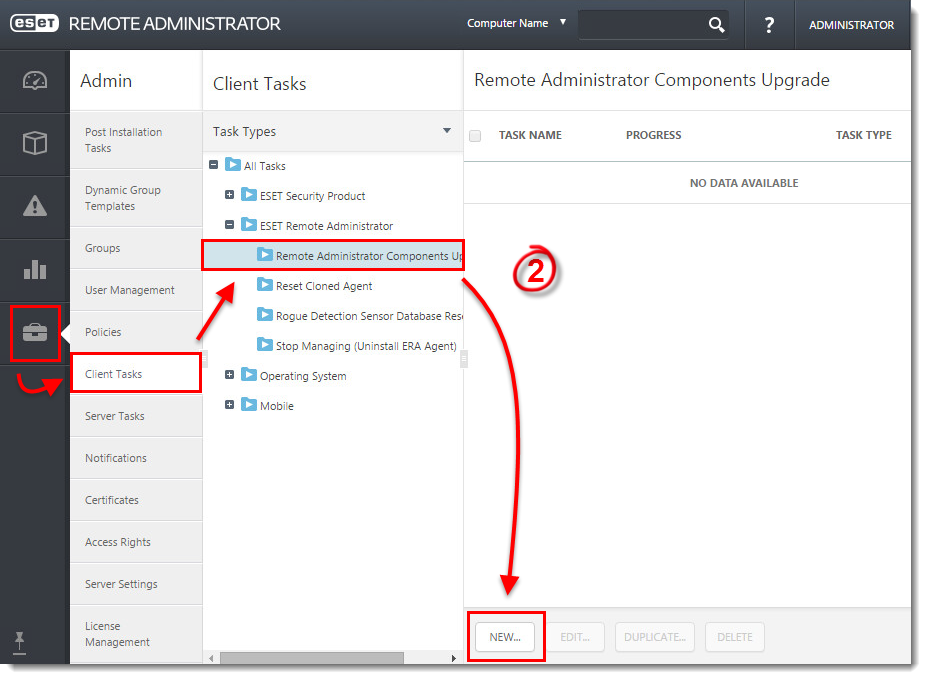The width and height of the screenshot is (926, 679).
Task: Expand the Mobile node
Action: [x=230, y=404]
